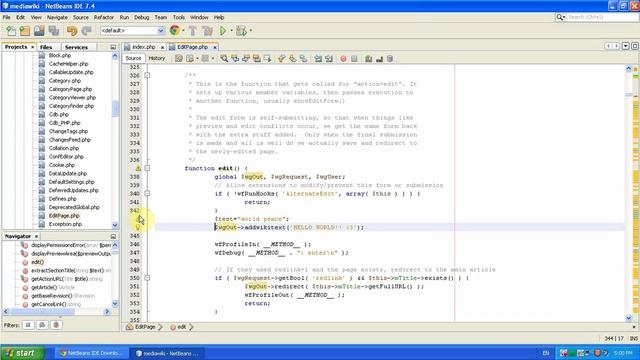Click the Next Bookmark icon
This screenshot has width=640, height=360.
click(292, 59)
